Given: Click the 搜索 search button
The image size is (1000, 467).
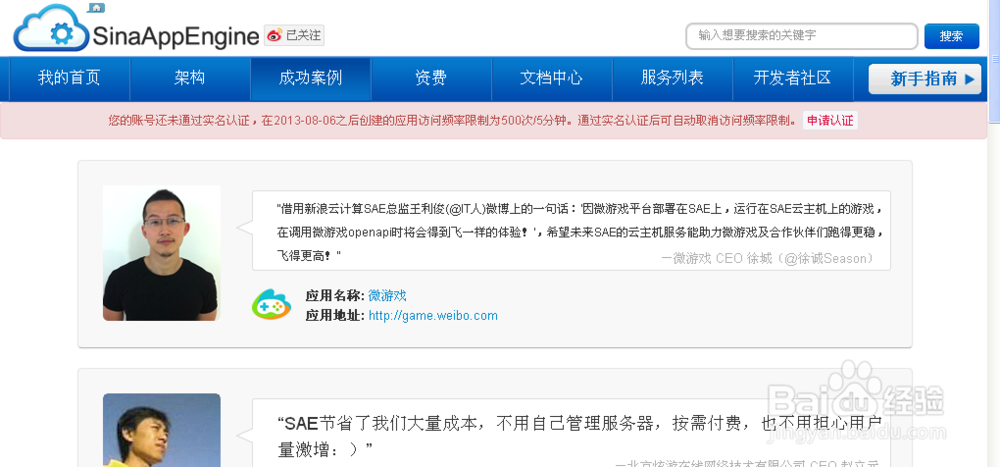Looking at the screenshot, I should point(952,36).
